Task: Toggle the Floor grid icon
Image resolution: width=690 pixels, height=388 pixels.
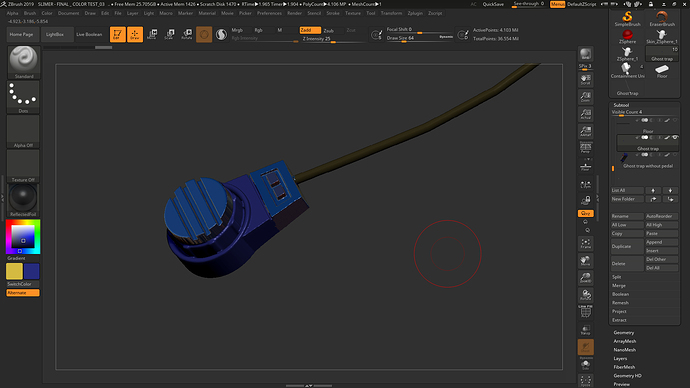Action: pos(585,167)
